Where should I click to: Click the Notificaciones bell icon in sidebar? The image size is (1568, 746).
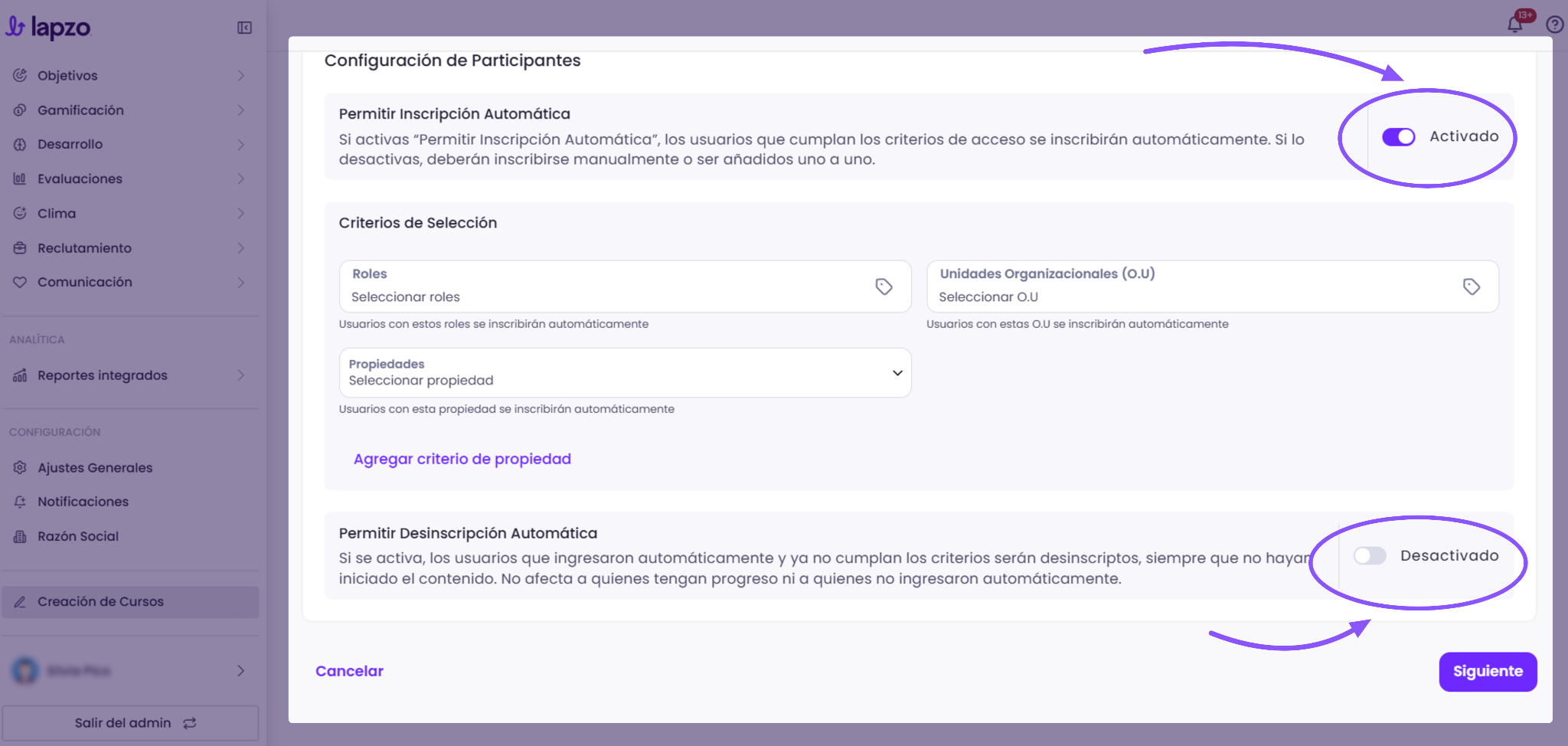point(20,502)
